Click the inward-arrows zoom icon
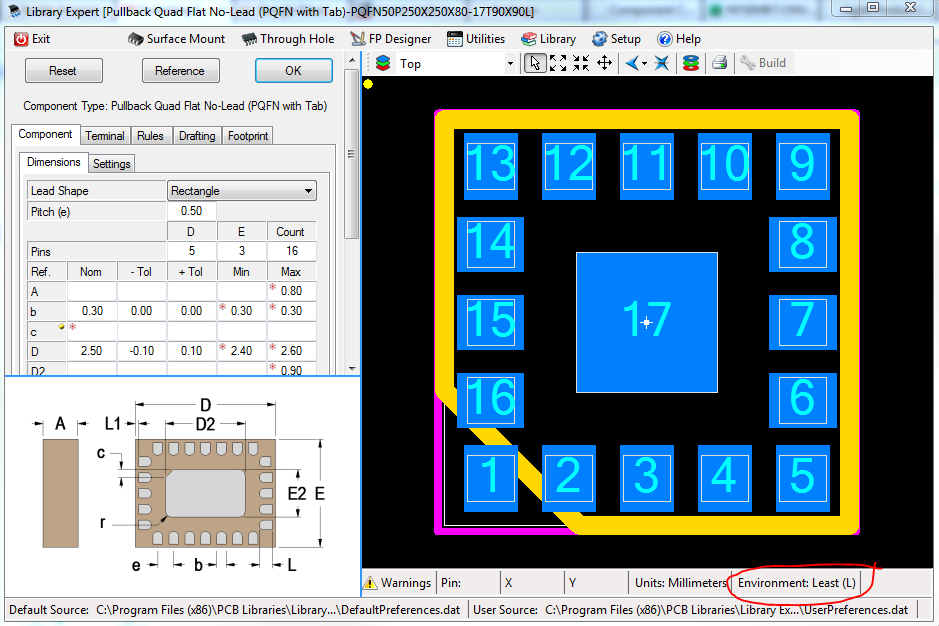This screenshot has width=939, height=626. 581,63
